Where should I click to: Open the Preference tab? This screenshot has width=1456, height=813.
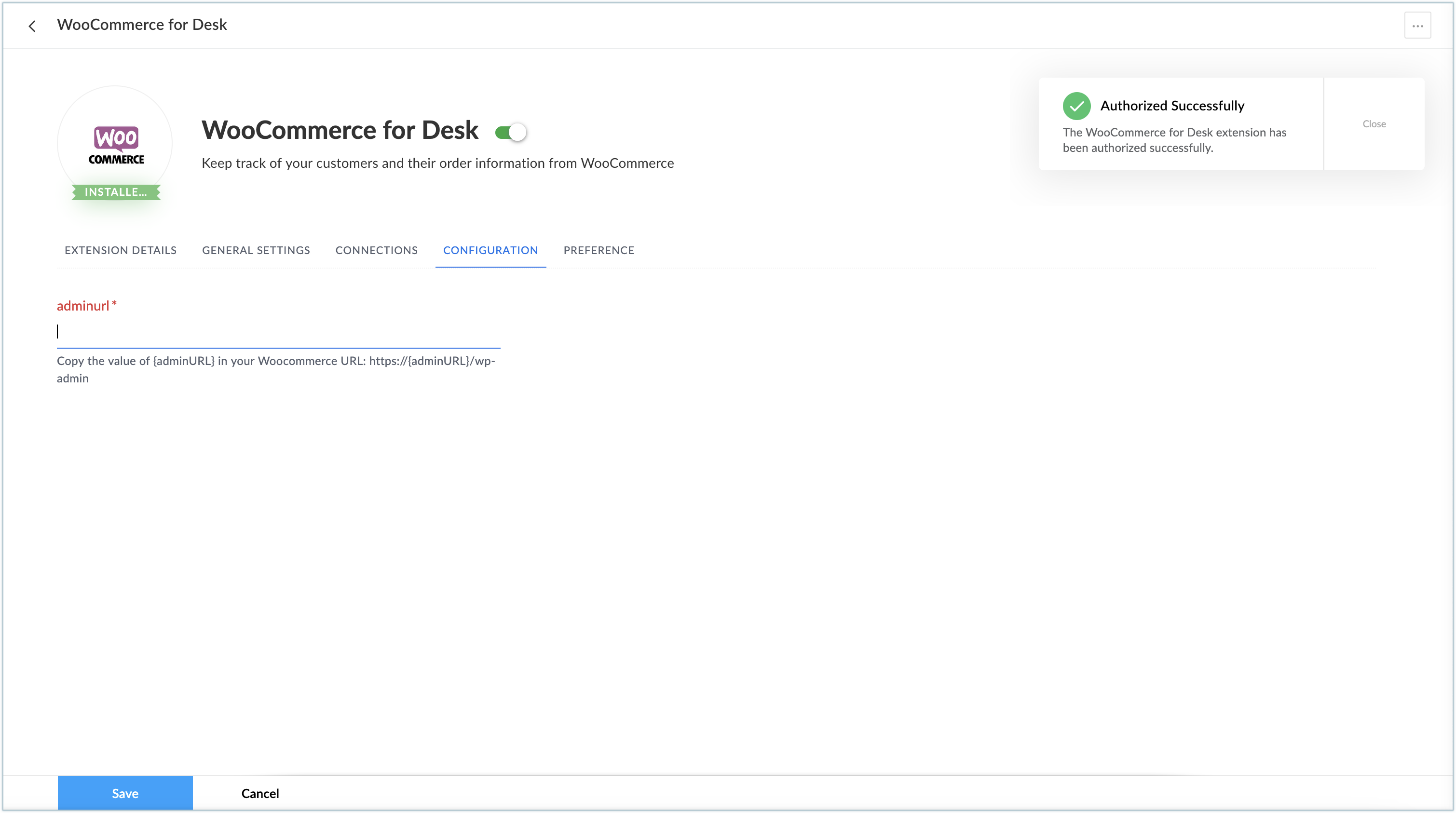coord(599,250)
